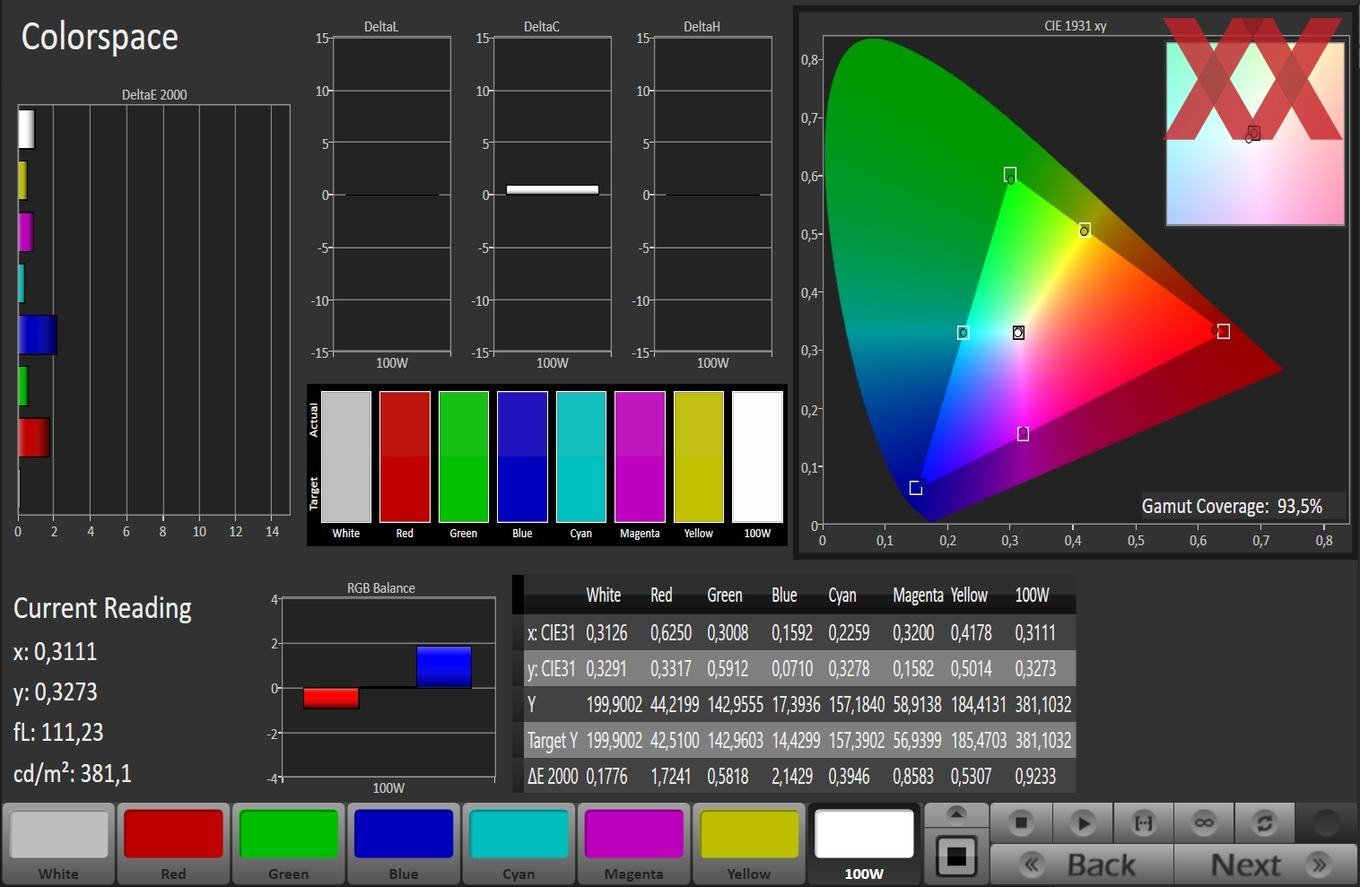Viewport: 1360px width, 887px height.
Task: Select the Red color patch
Action: coord(173,844)
